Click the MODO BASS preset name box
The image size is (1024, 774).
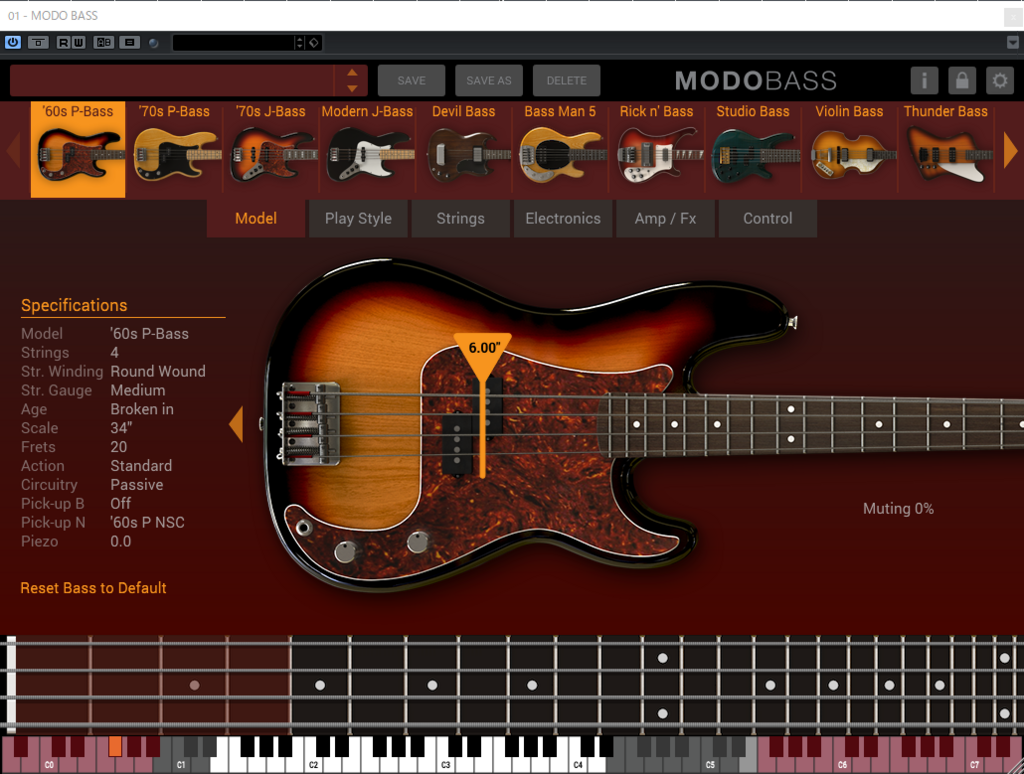[x=172, y=80]
